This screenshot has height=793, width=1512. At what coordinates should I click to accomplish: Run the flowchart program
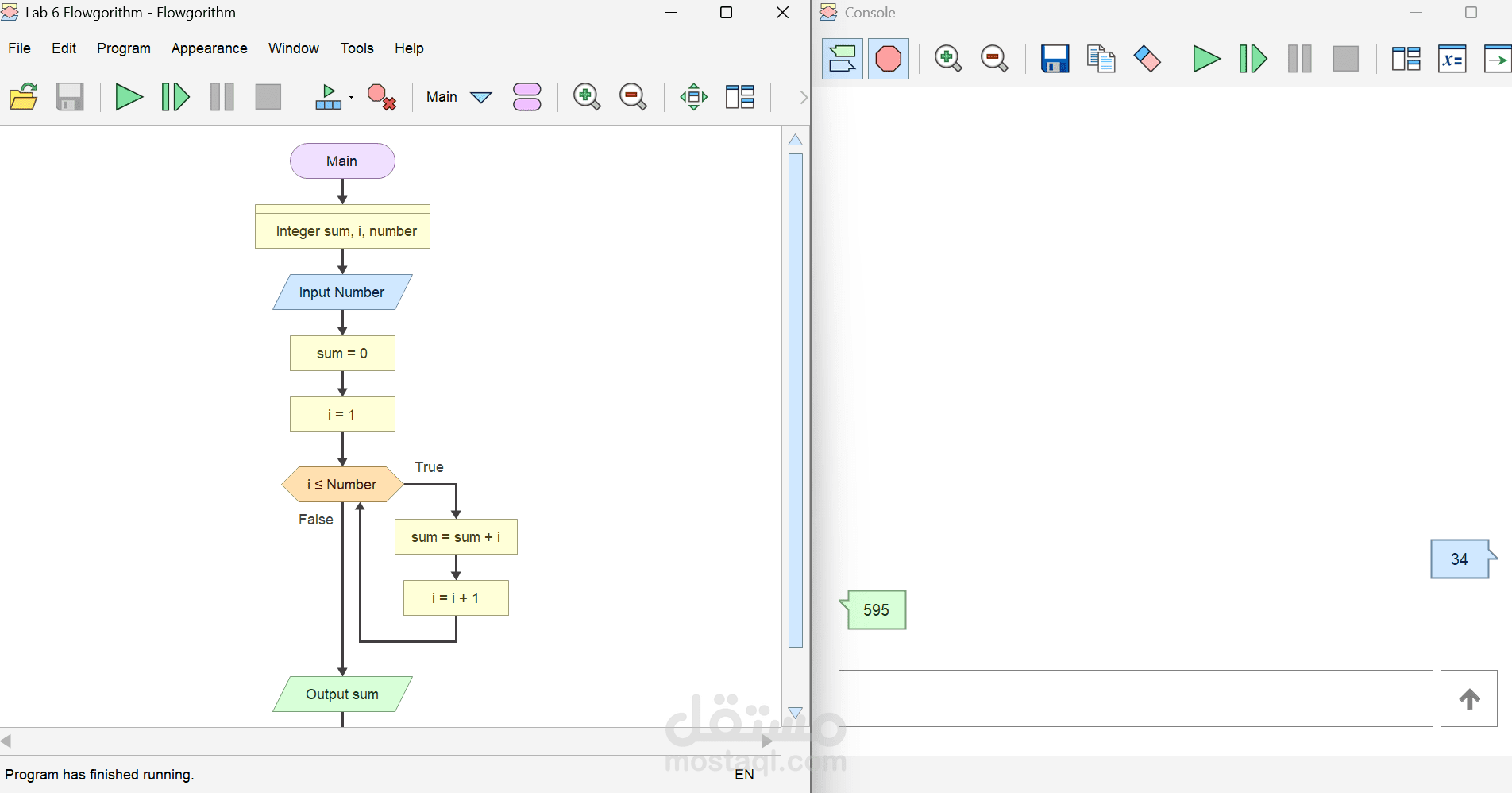point(129,96)
